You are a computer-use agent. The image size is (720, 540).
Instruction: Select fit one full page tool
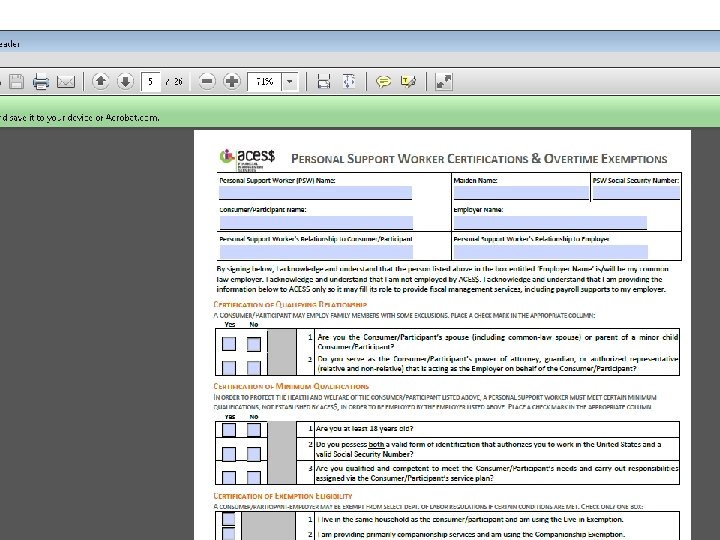click(349, 82)
